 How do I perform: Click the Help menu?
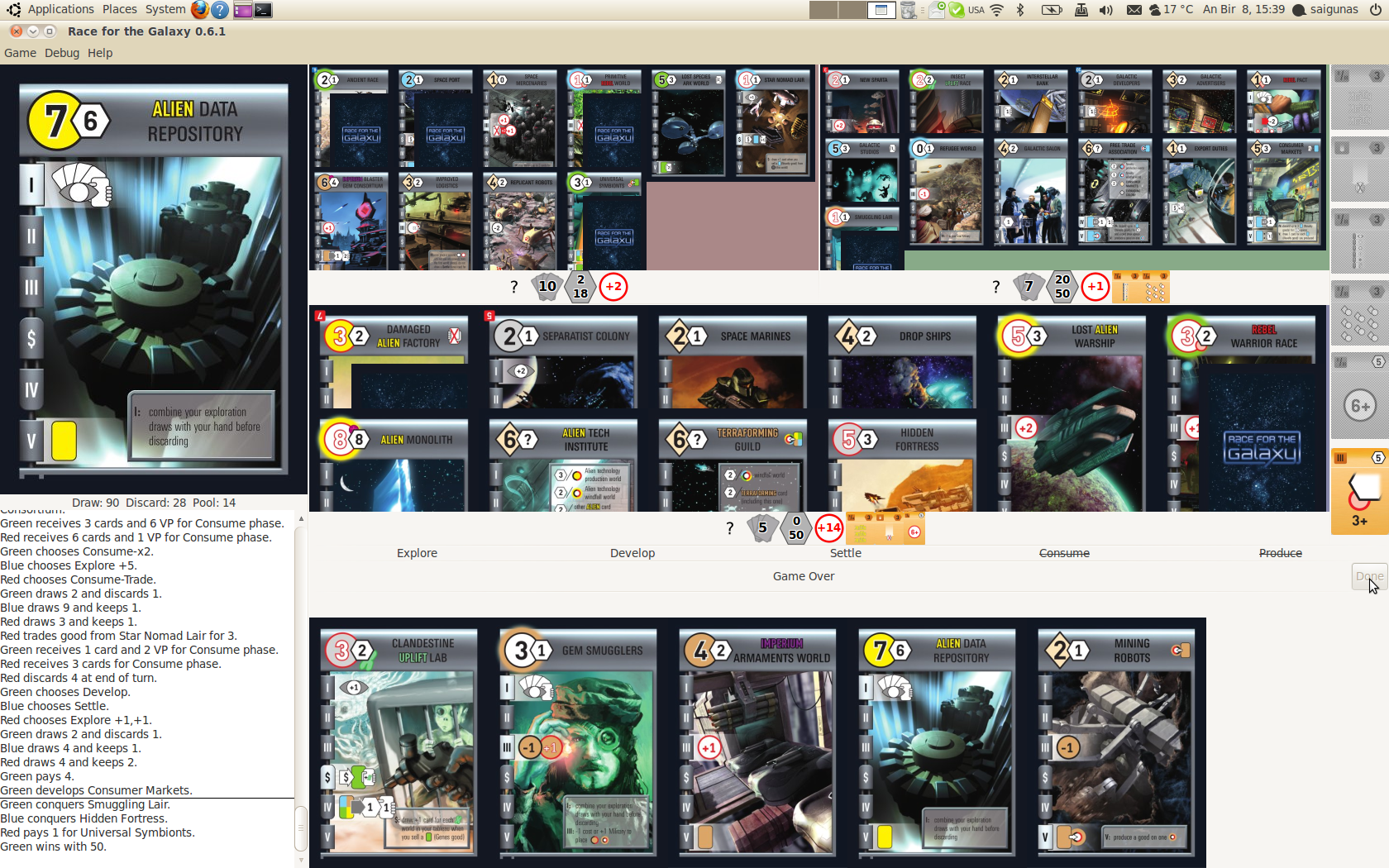point(100,53)
